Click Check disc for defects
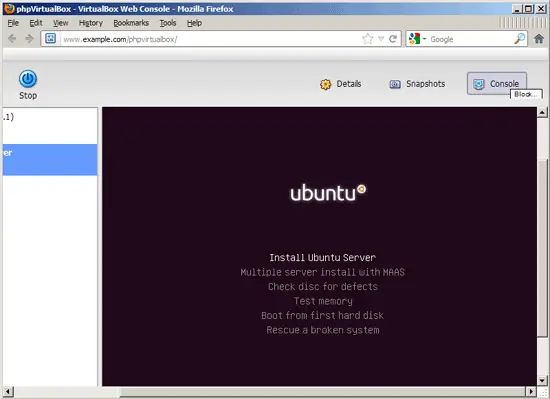This screenshot has height=399, width=550. (323, 286)
